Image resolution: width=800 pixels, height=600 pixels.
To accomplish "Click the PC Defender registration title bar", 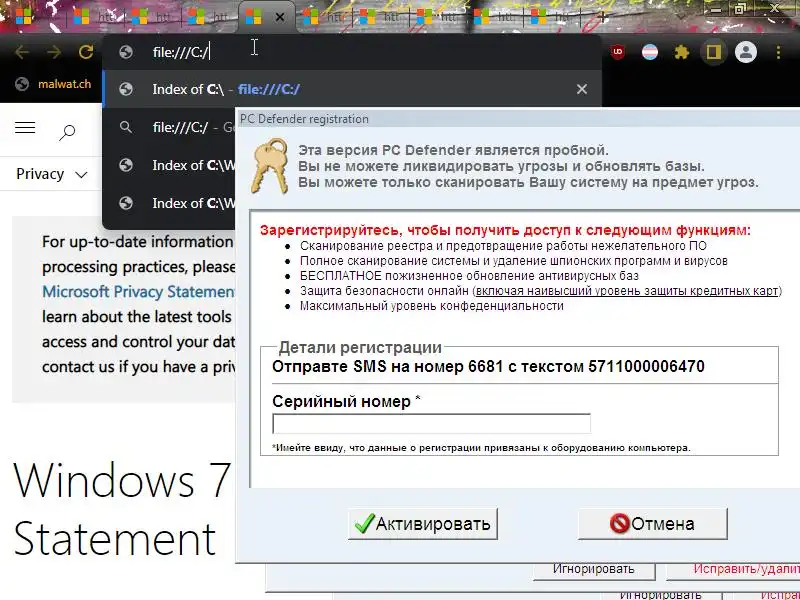I will (x=518, y=119).
